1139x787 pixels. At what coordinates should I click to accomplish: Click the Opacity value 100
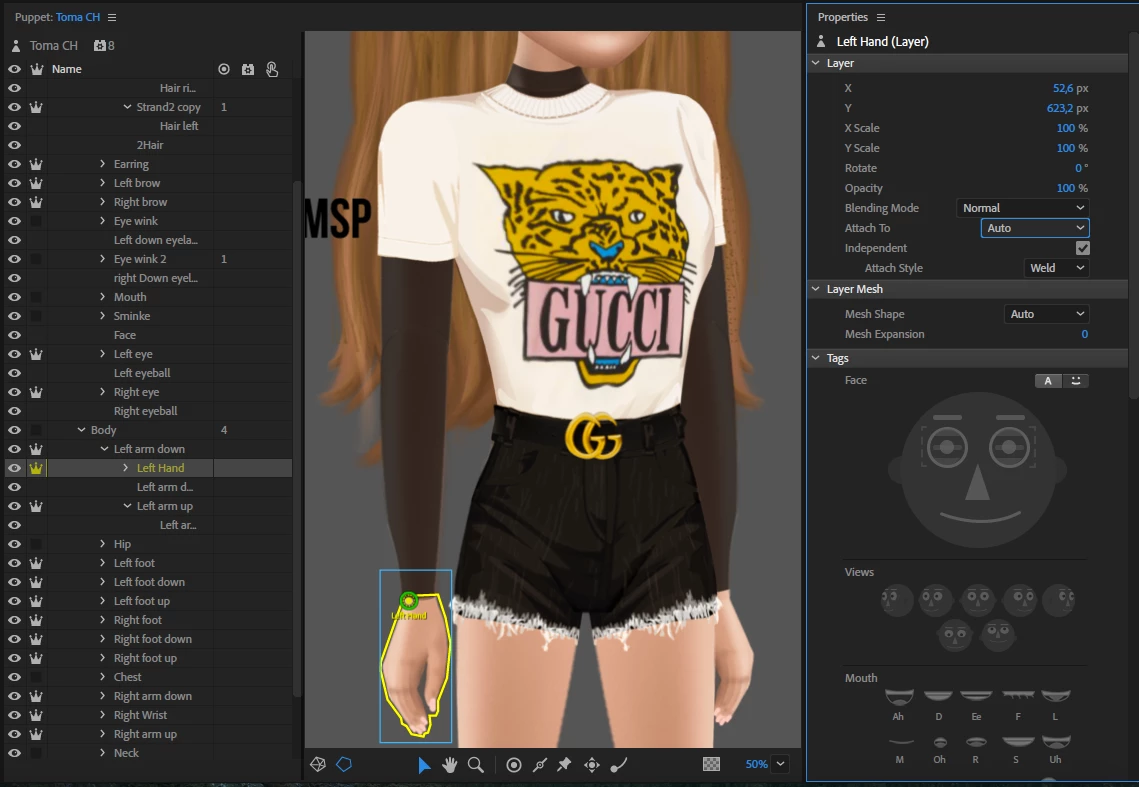coord(1066,188)
